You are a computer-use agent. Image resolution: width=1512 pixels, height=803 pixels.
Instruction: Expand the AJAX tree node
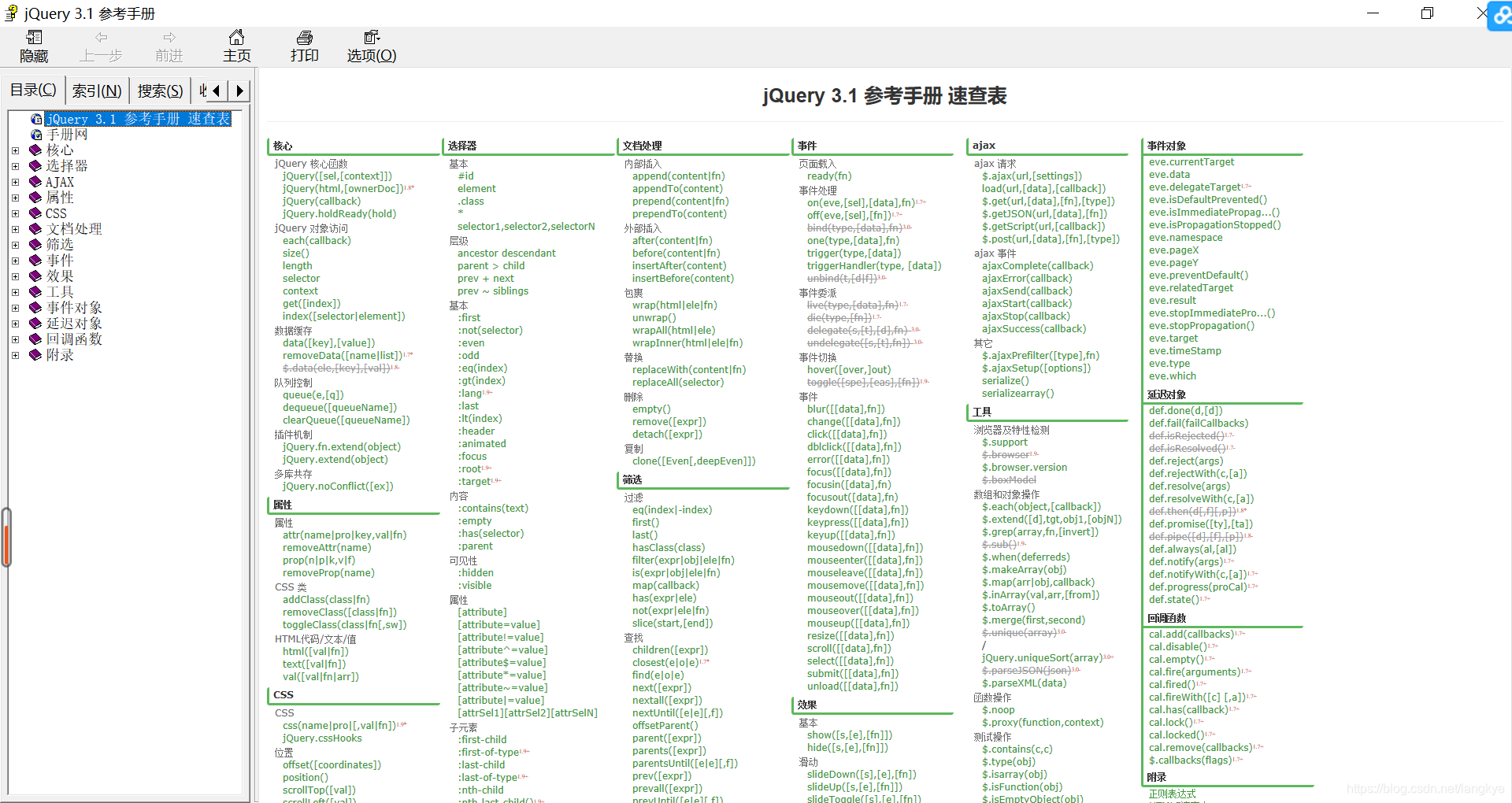tap(15, 182)
